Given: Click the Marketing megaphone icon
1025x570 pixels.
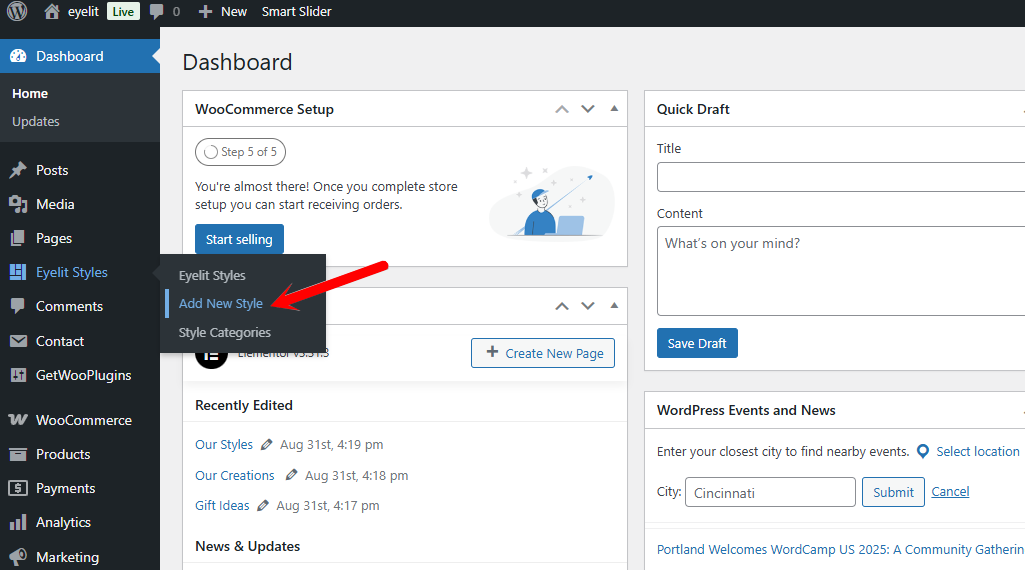Looking at the screenshot, I should 18,557.
